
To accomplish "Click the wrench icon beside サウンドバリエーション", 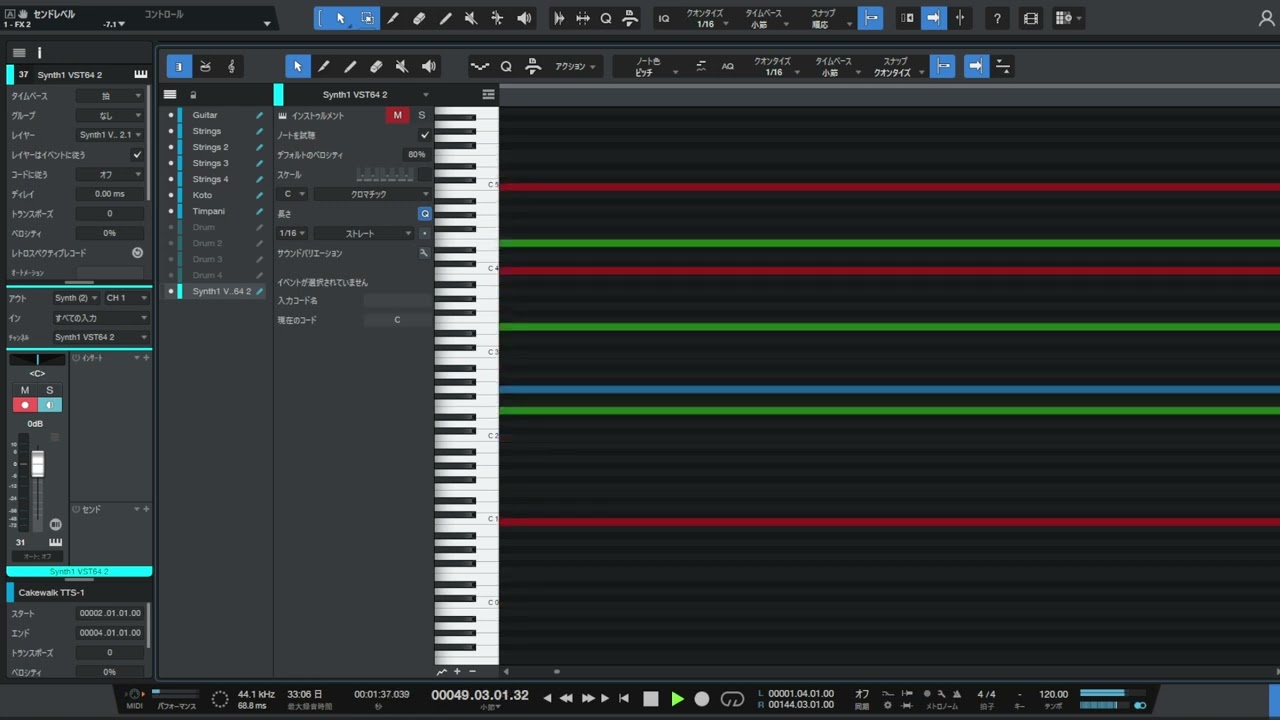I will (424, 253).
